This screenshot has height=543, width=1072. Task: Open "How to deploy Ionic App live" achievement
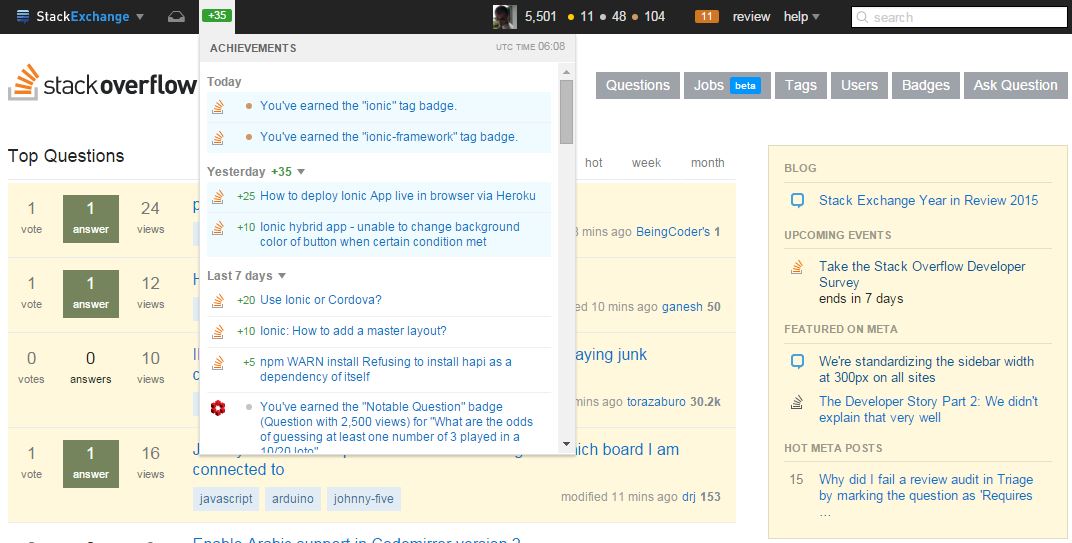398,196
